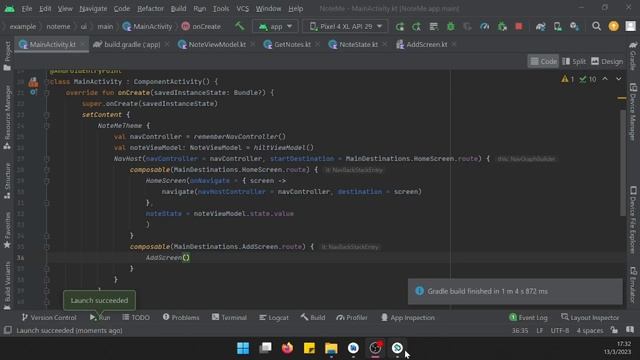Click the Rerun app icon

400,27
